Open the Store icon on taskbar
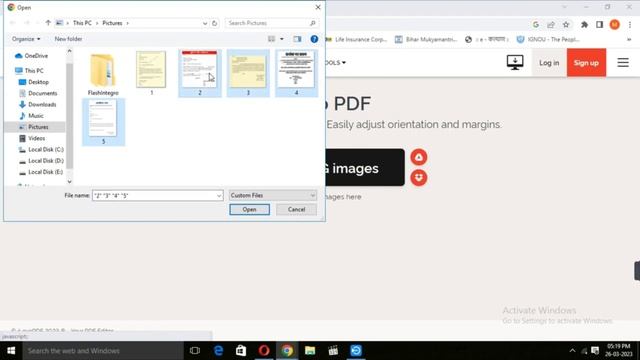 click(x=241, y=351)
